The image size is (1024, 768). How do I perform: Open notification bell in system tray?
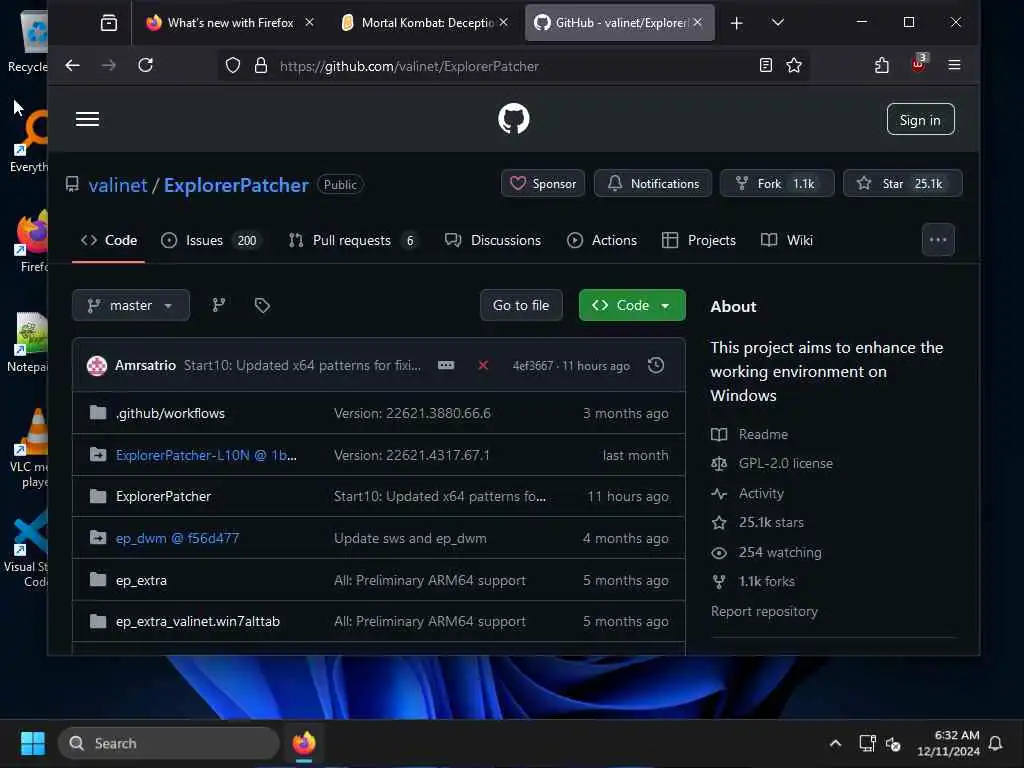(995, 743)
